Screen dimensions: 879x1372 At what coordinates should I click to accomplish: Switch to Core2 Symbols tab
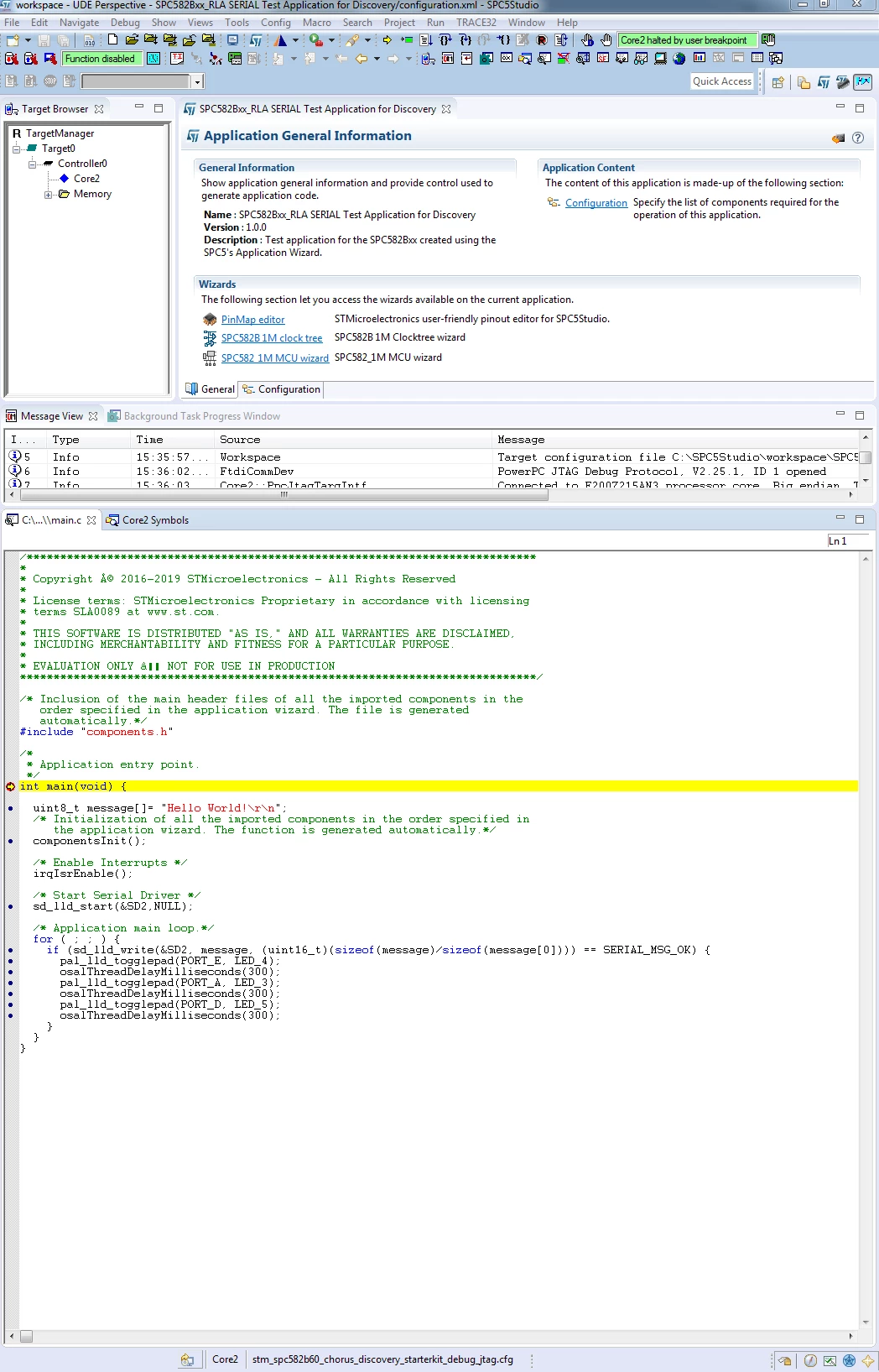148,520
